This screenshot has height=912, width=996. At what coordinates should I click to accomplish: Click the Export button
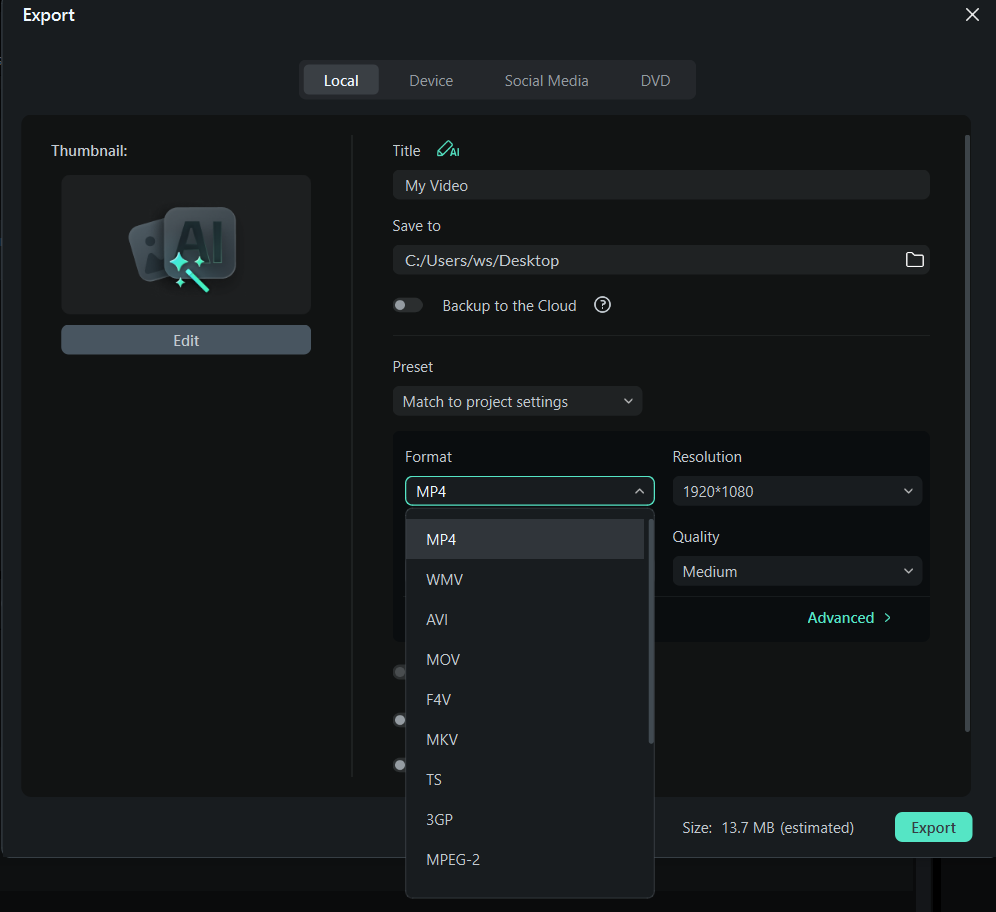(x=933, y=827)
